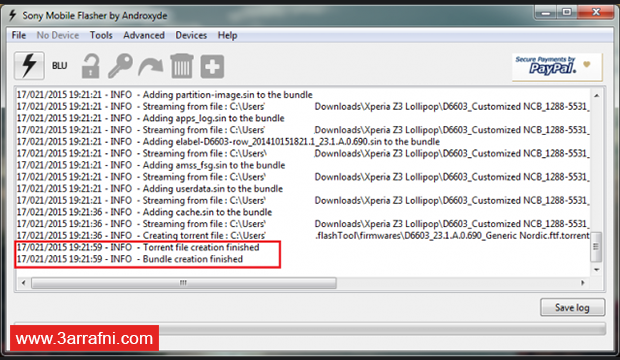The height and width of the screenshot is (360, 620).
Task: Close the Sony Mobile Flasher window
Action: 596,13
